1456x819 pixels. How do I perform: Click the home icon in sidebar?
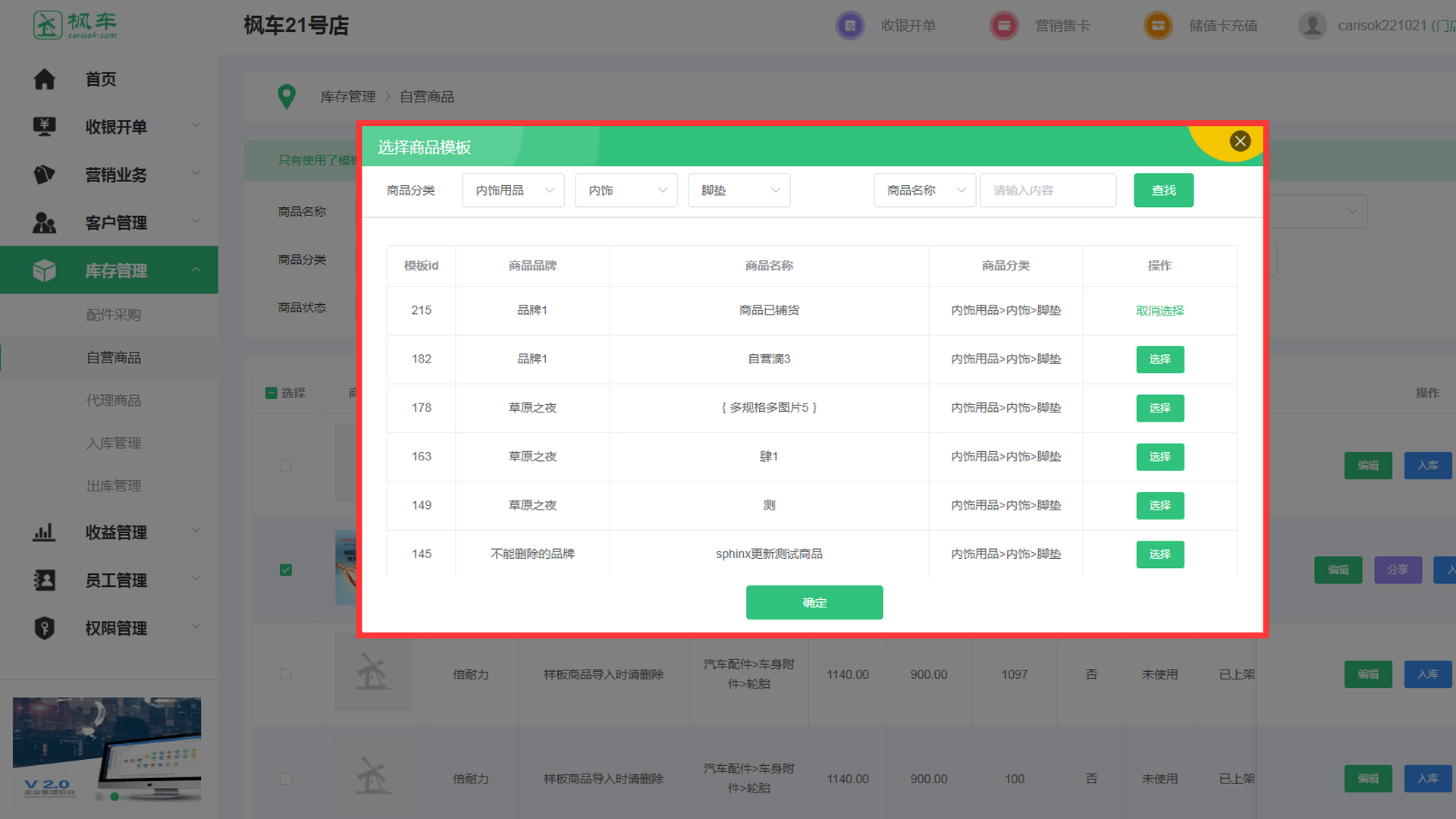pyautogui.click(x=44, y=79)
